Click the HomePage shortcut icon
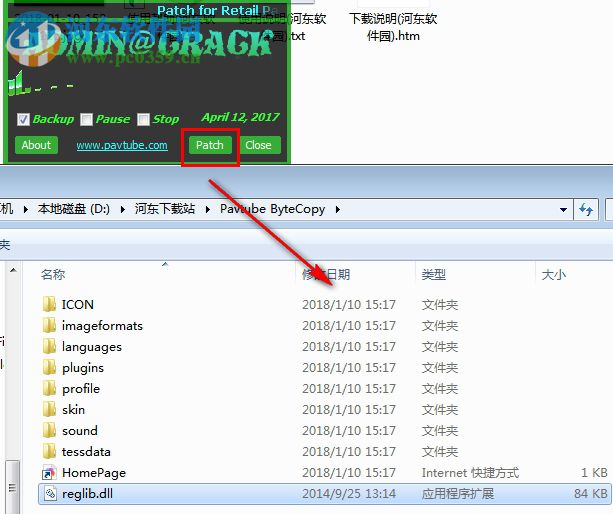Screen dimensions: 613x514 (50, 473)
